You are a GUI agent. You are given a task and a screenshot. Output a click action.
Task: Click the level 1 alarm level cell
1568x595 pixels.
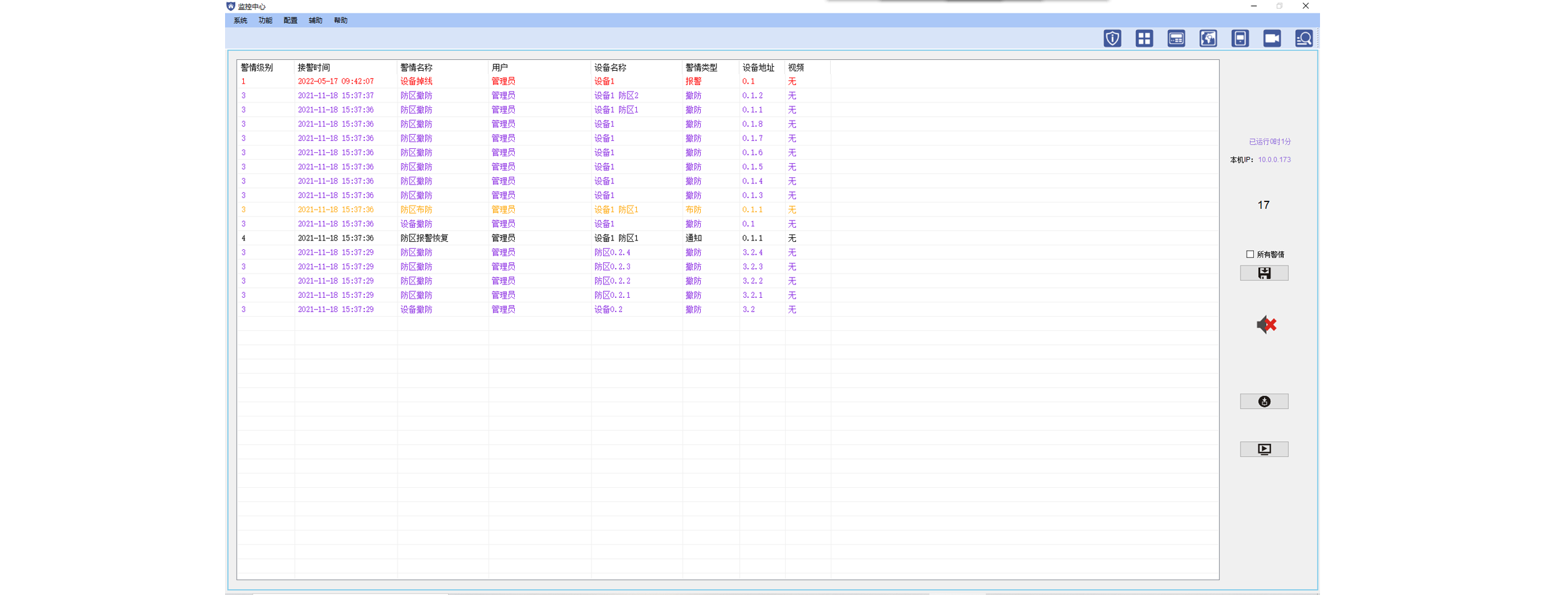click(243, 82)
